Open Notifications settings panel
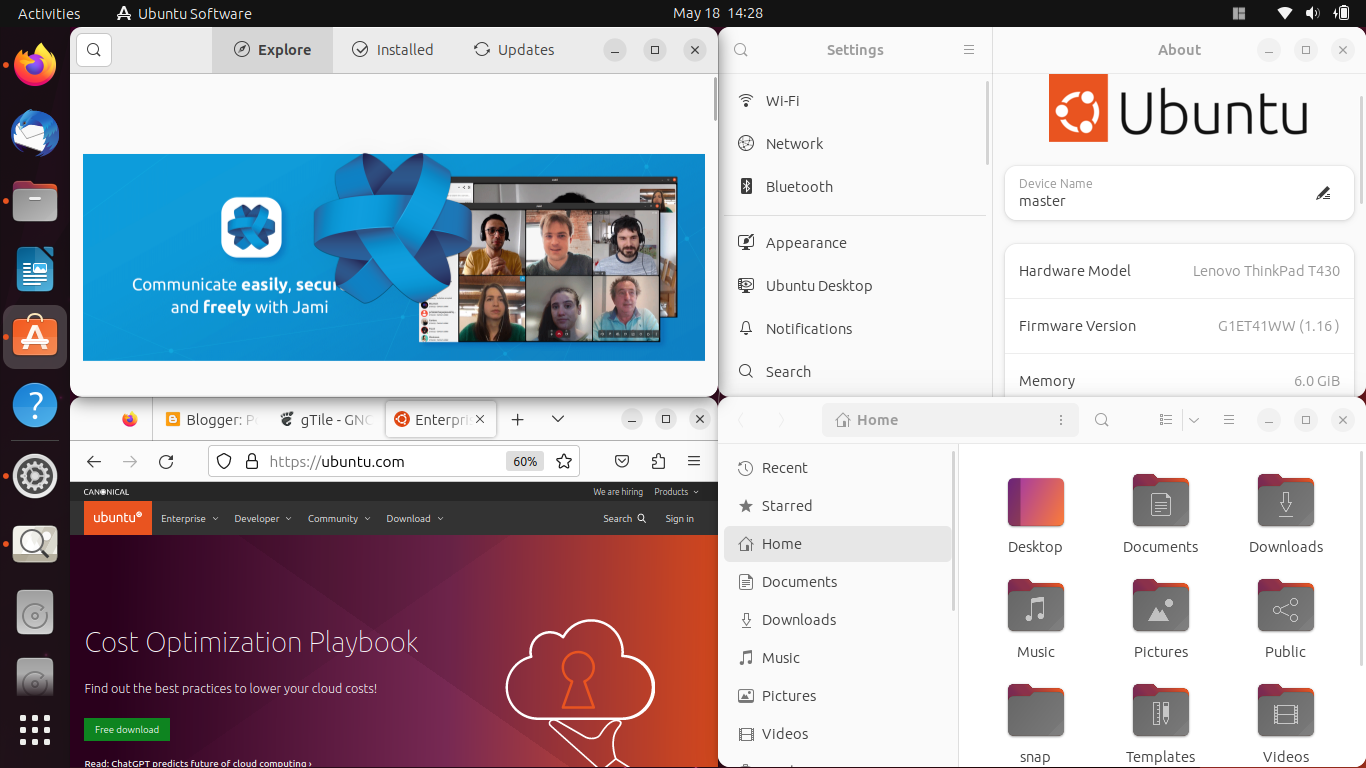The height and width of the screenshot is (768, 1366). [x=855, y=329]
